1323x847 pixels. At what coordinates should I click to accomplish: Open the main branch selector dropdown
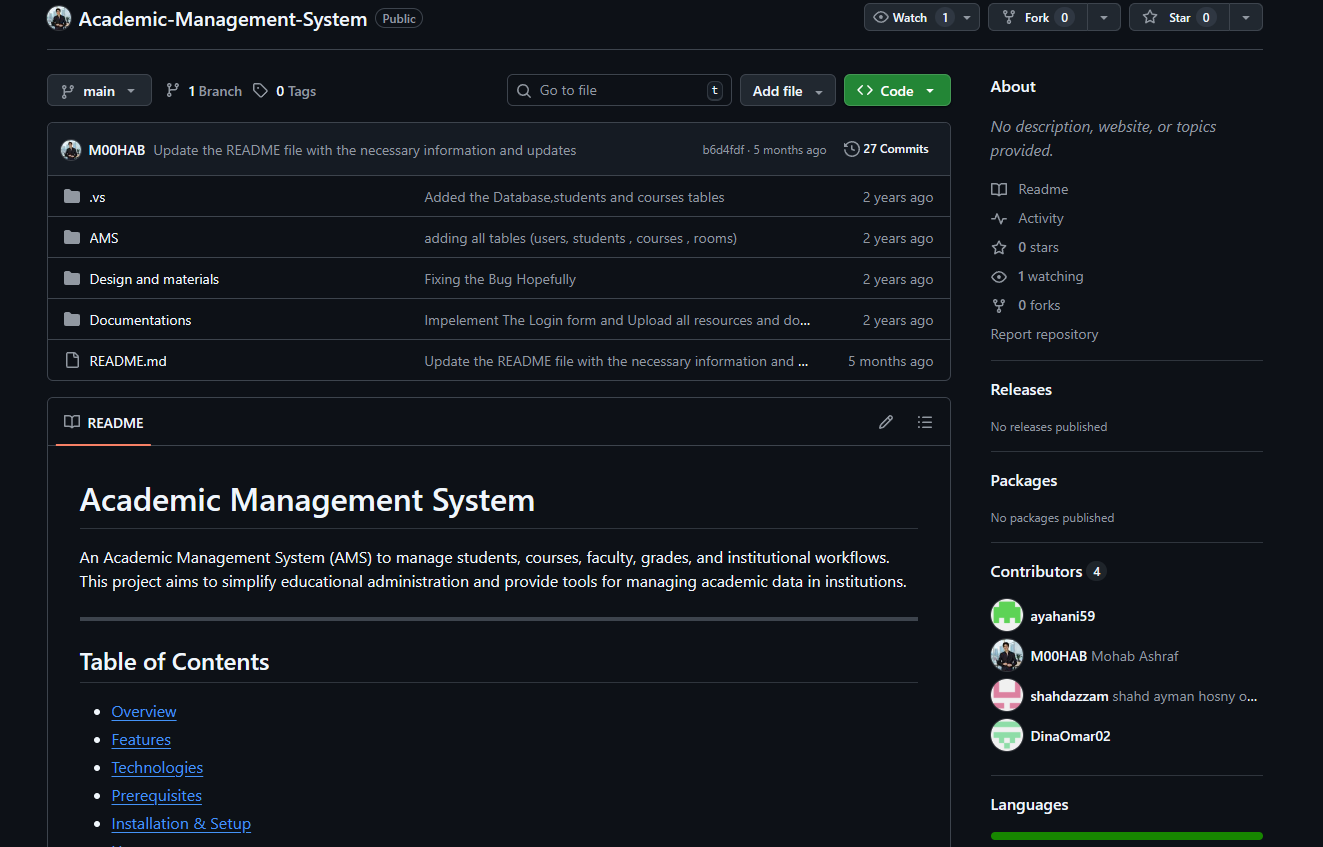[99, 90]
